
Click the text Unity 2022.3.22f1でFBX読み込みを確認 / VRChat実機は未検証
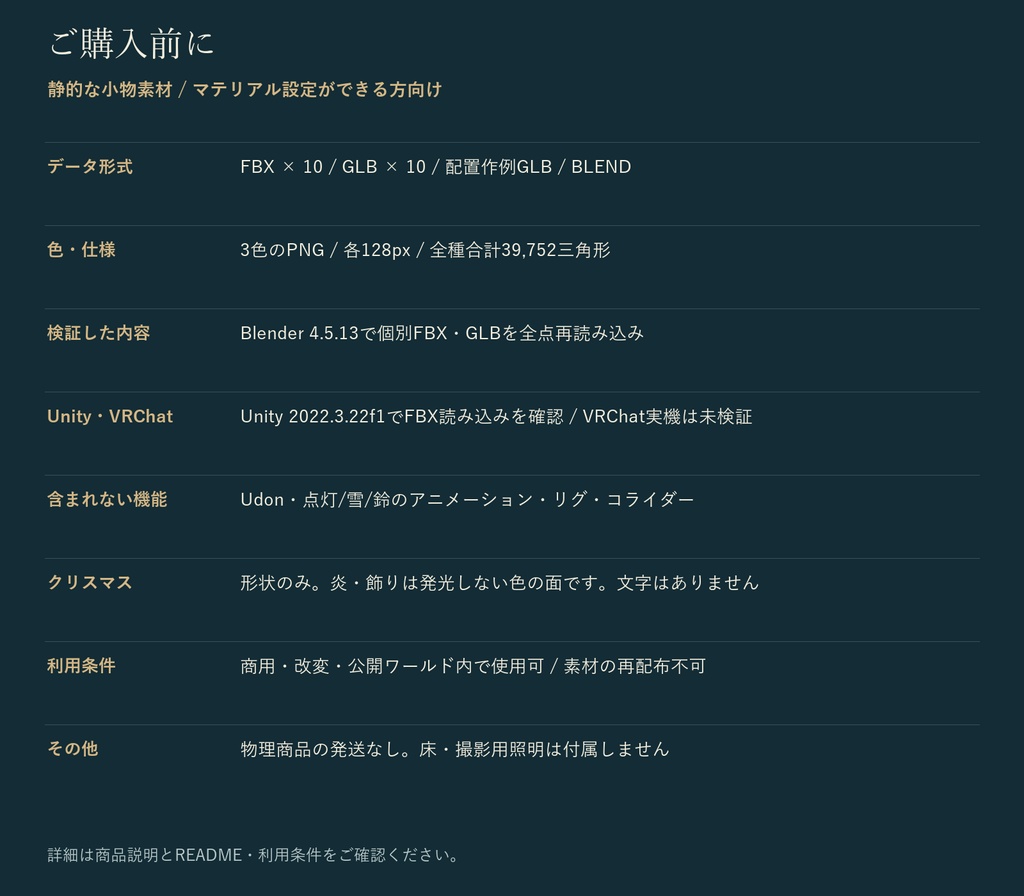point(496,416)
